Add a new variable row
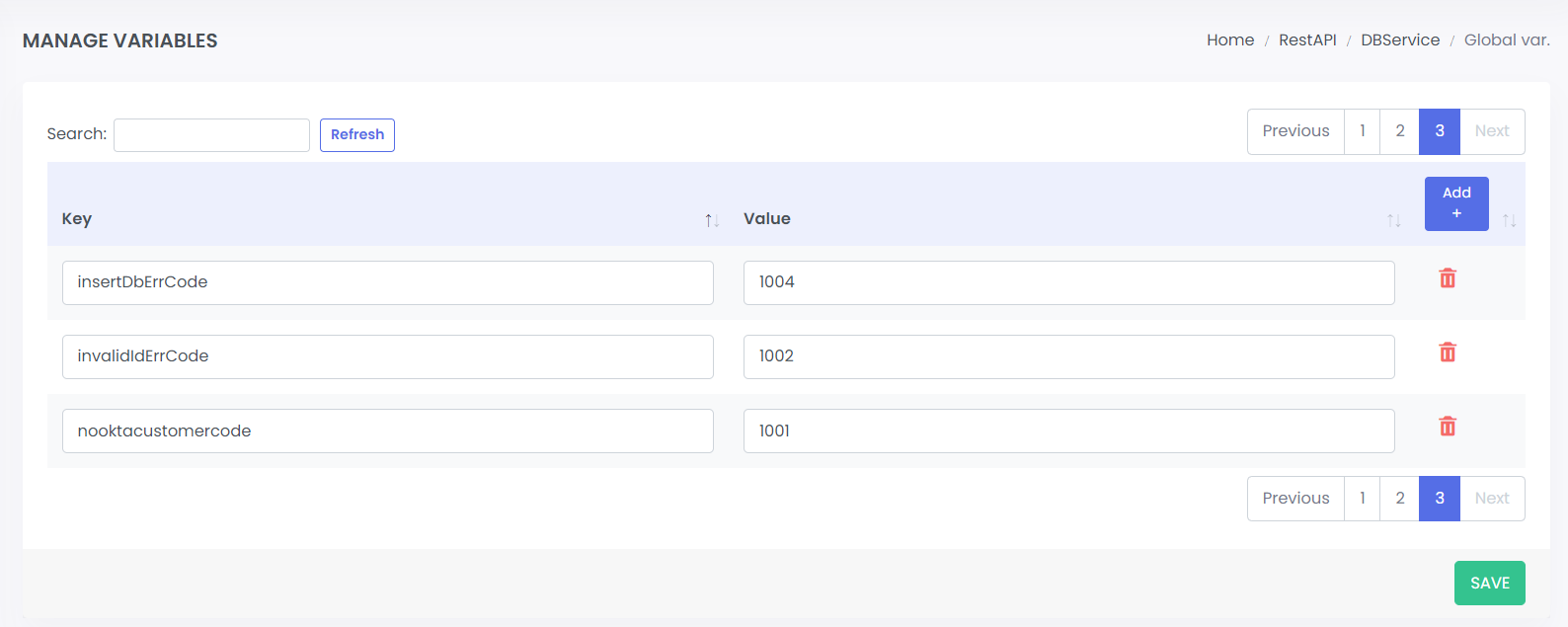1568x627 pixels. [x=1456, y=203]
